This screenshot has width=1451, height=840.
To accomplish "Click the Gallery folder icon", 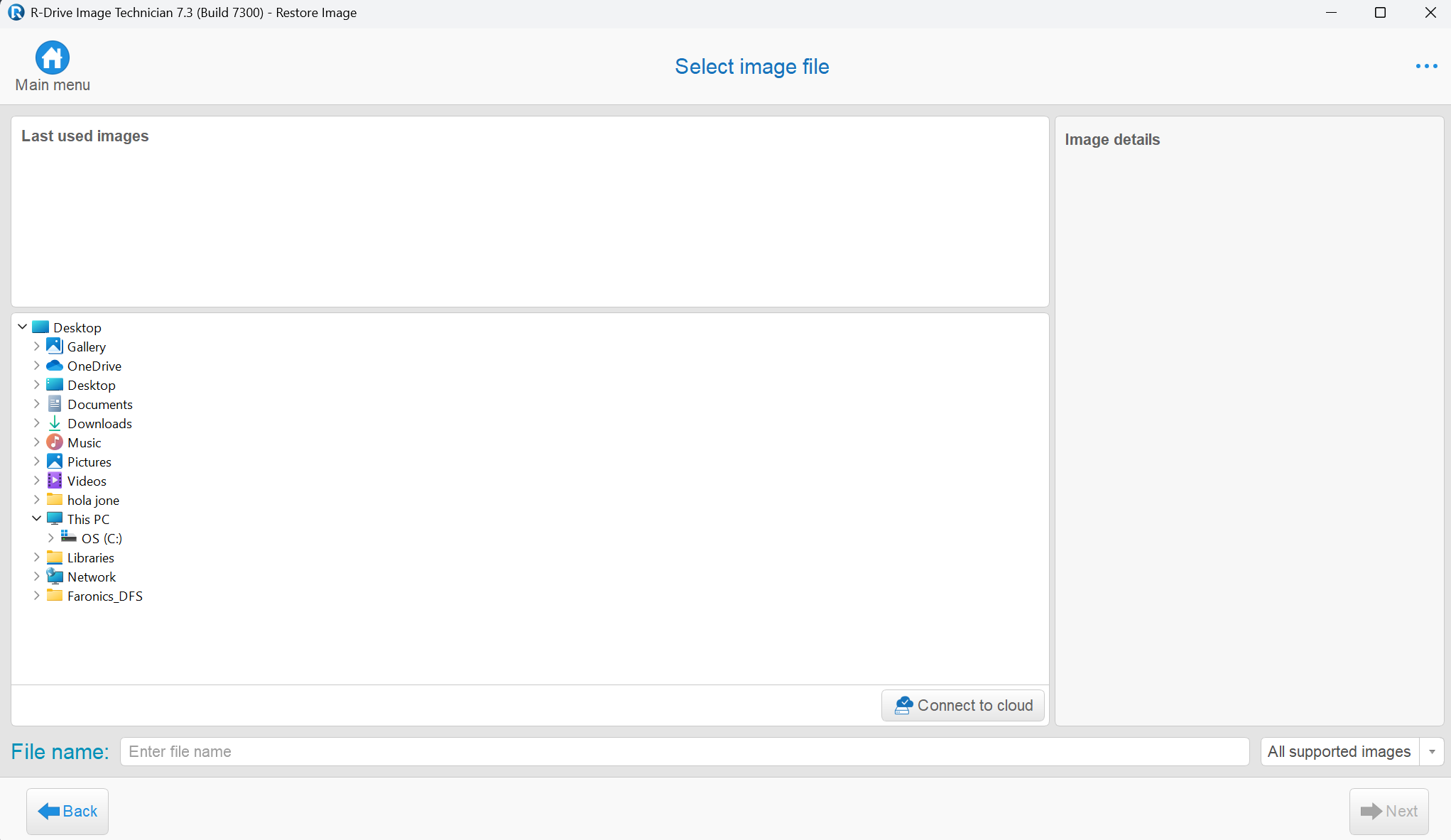I will coord(55,346).
